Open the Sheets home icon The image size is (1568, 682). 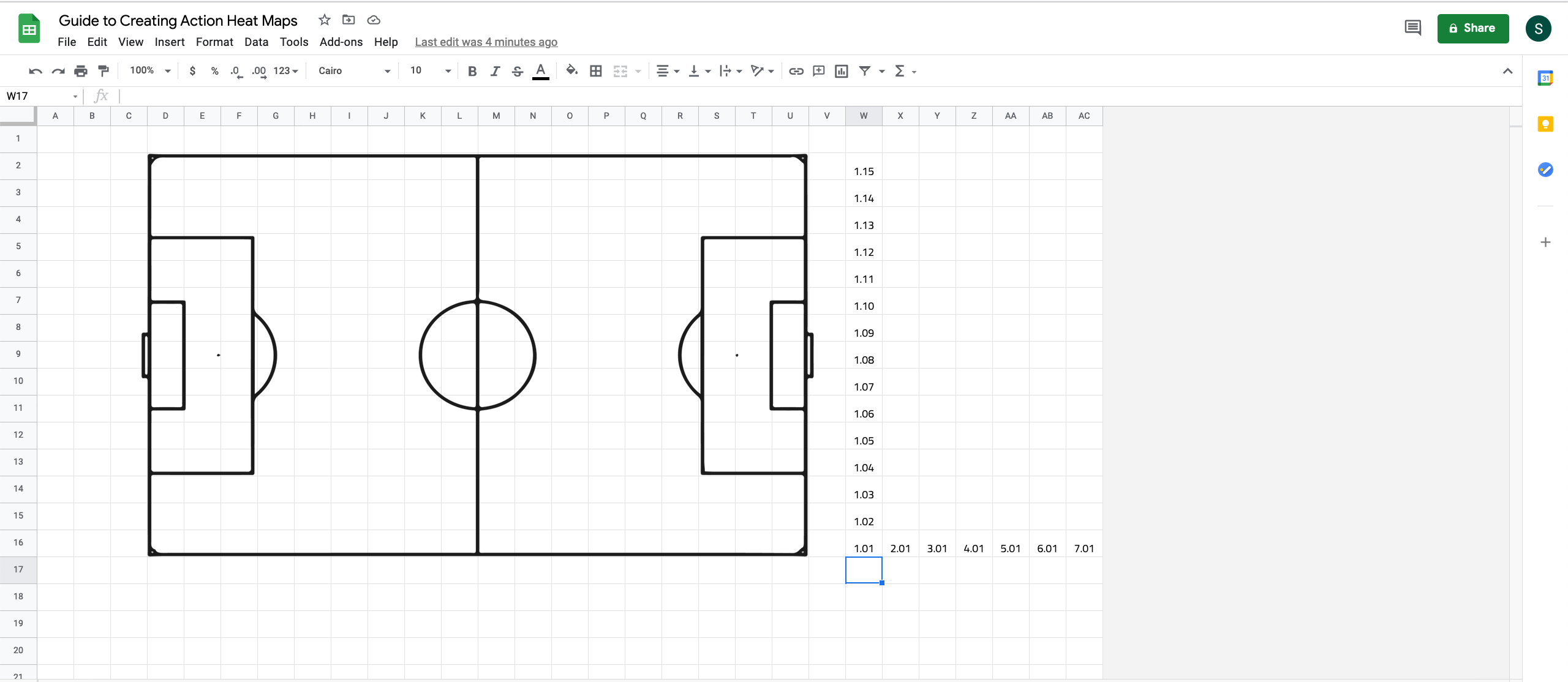[29, 29]
